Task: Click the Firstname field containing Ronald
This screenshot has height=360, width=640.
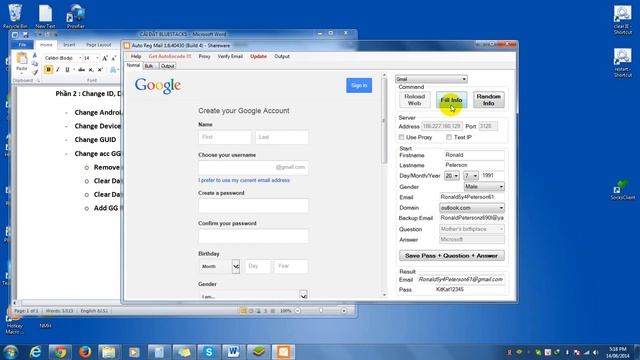Action: pos(474,155)
